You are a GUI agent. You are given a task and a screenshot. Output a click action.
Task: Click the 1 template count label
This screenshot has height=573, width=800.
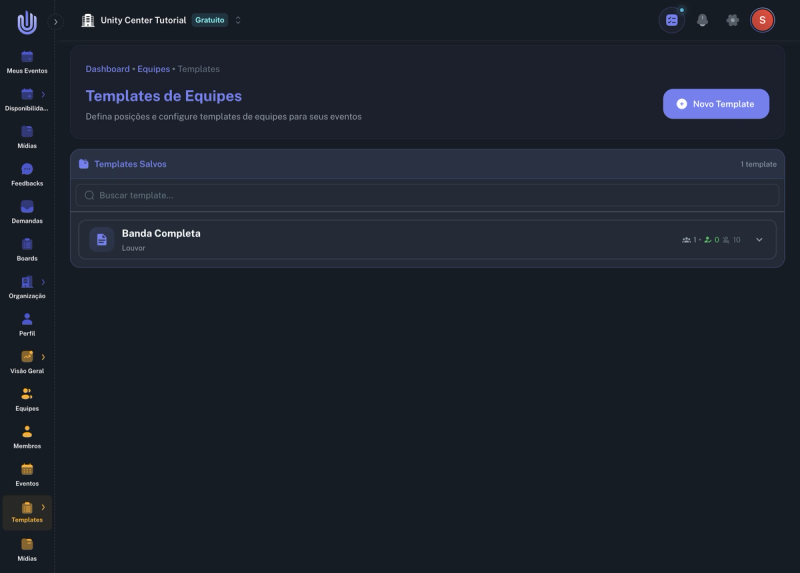tap(758, 164)
